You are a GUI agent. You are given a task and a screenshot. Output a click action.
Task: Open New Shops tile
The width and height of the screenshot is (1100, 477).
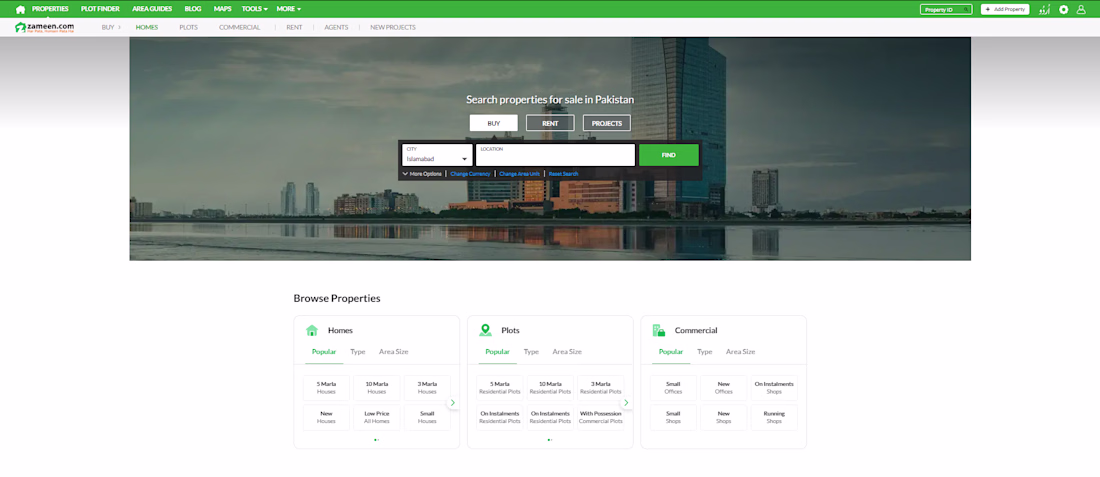(x=723, y=417)
